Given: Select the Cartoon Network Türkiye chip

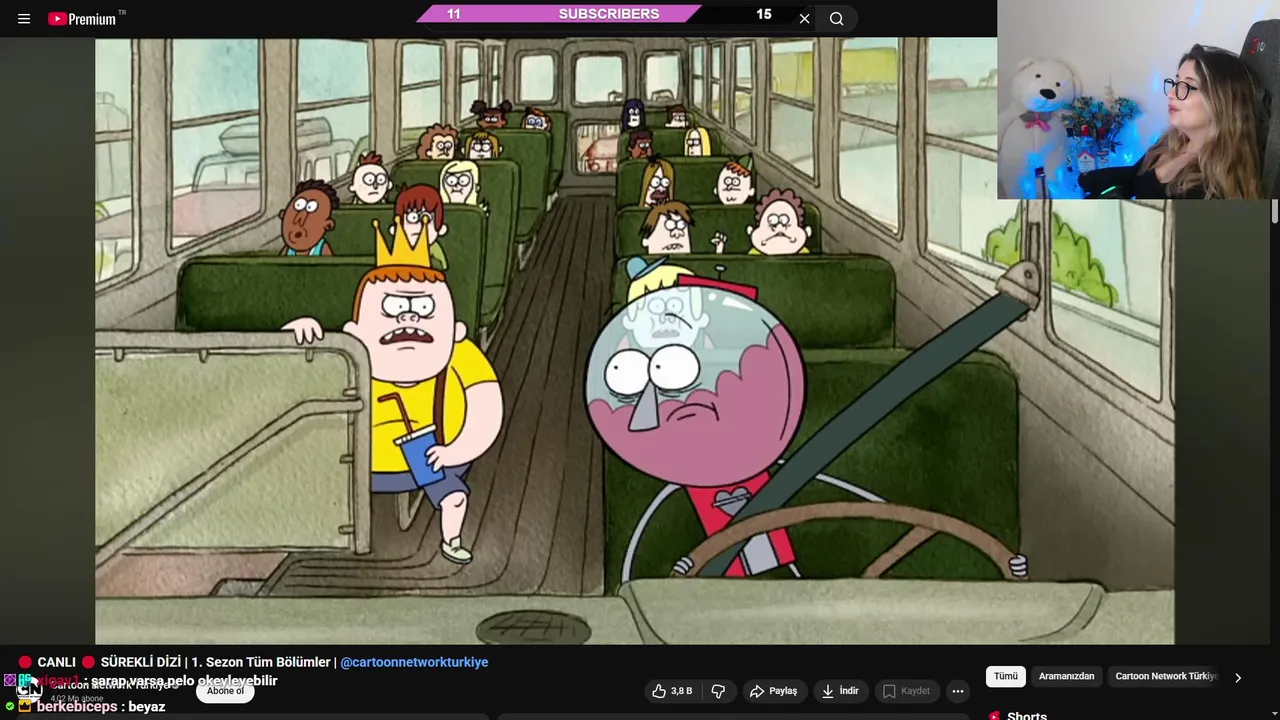Looking at the screenshot, I should coord(1166,676).
